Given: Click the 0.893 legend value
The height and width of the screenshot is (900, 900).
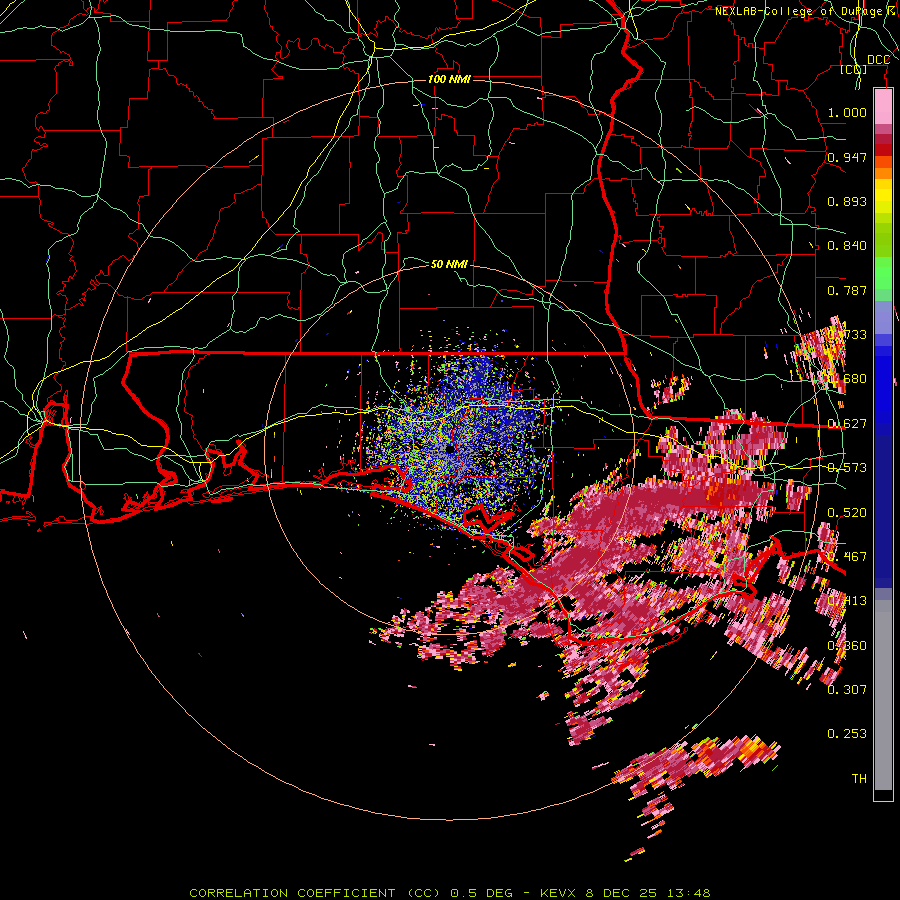Looking at the screenshot, I should coord(847,201).
